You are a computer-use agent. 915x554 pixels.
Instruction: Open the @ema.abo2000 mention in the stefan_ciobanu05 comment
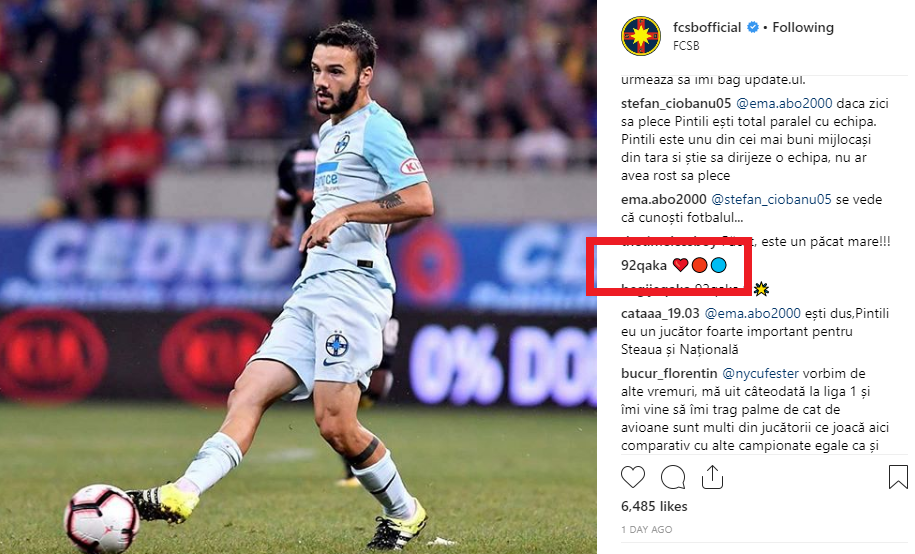pos(784,103)
